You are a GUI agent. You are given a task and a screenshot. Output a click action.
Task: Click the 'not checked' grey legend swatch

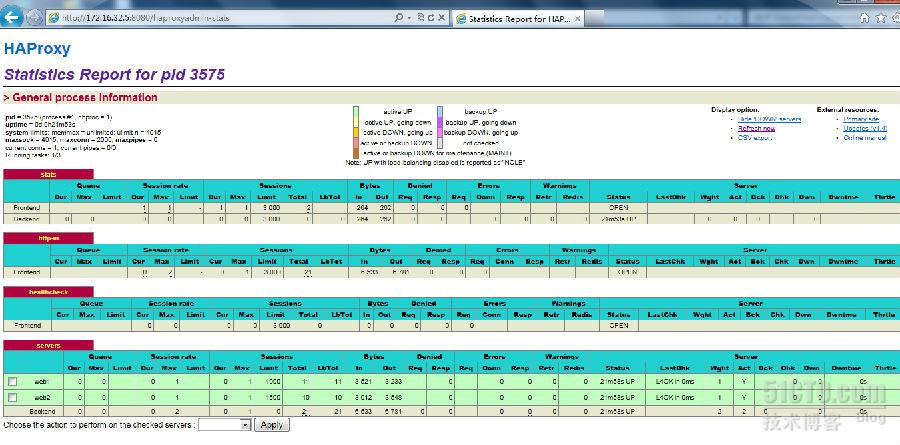click(x=440, y=143)
